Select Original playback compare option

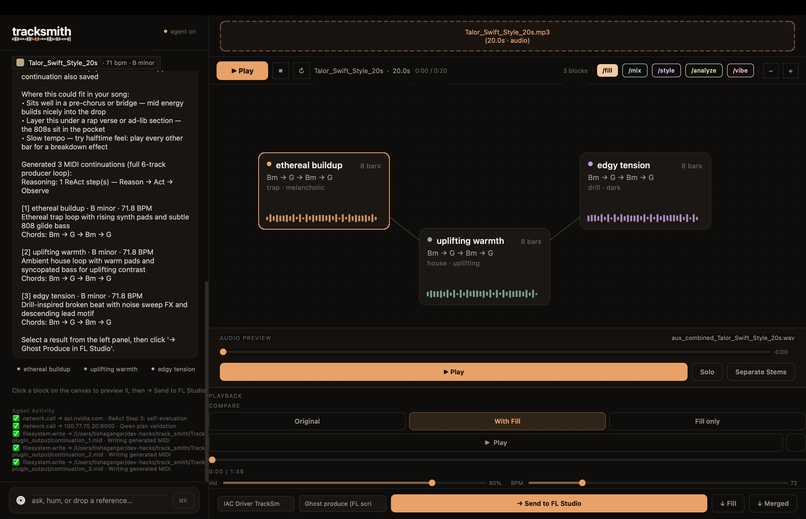[307, 421]
